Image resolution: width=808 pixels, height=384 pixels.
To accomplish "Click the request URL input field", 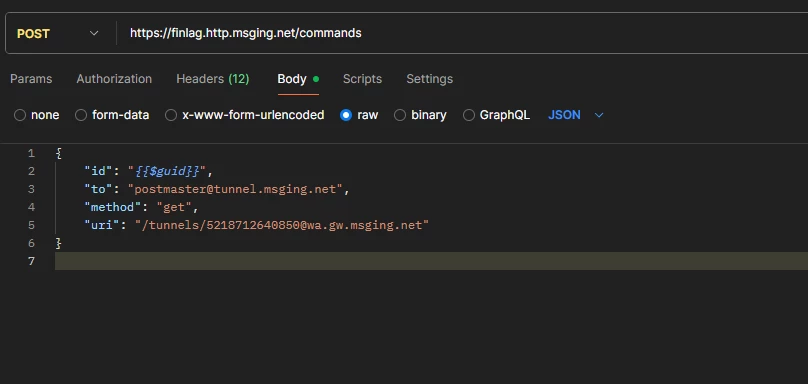I will 463,34.
